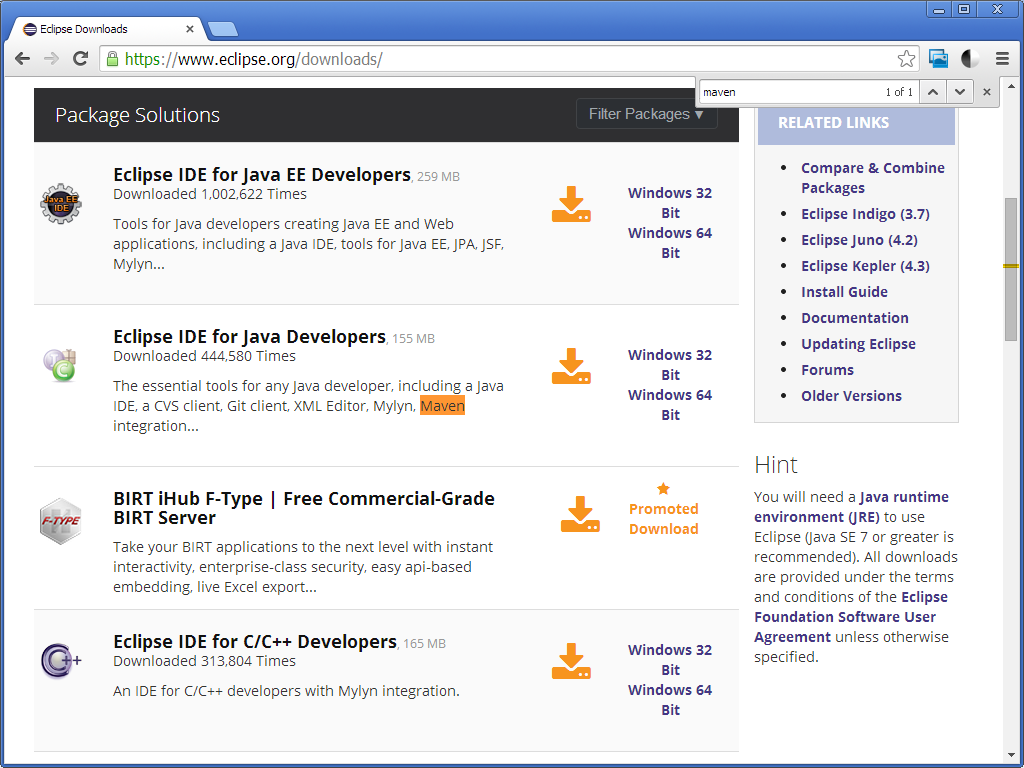Click the Java EE IDE gear logo
The width and height of the screenshot is (1024, 768).
pyautogui.click(x=60, y=204)
